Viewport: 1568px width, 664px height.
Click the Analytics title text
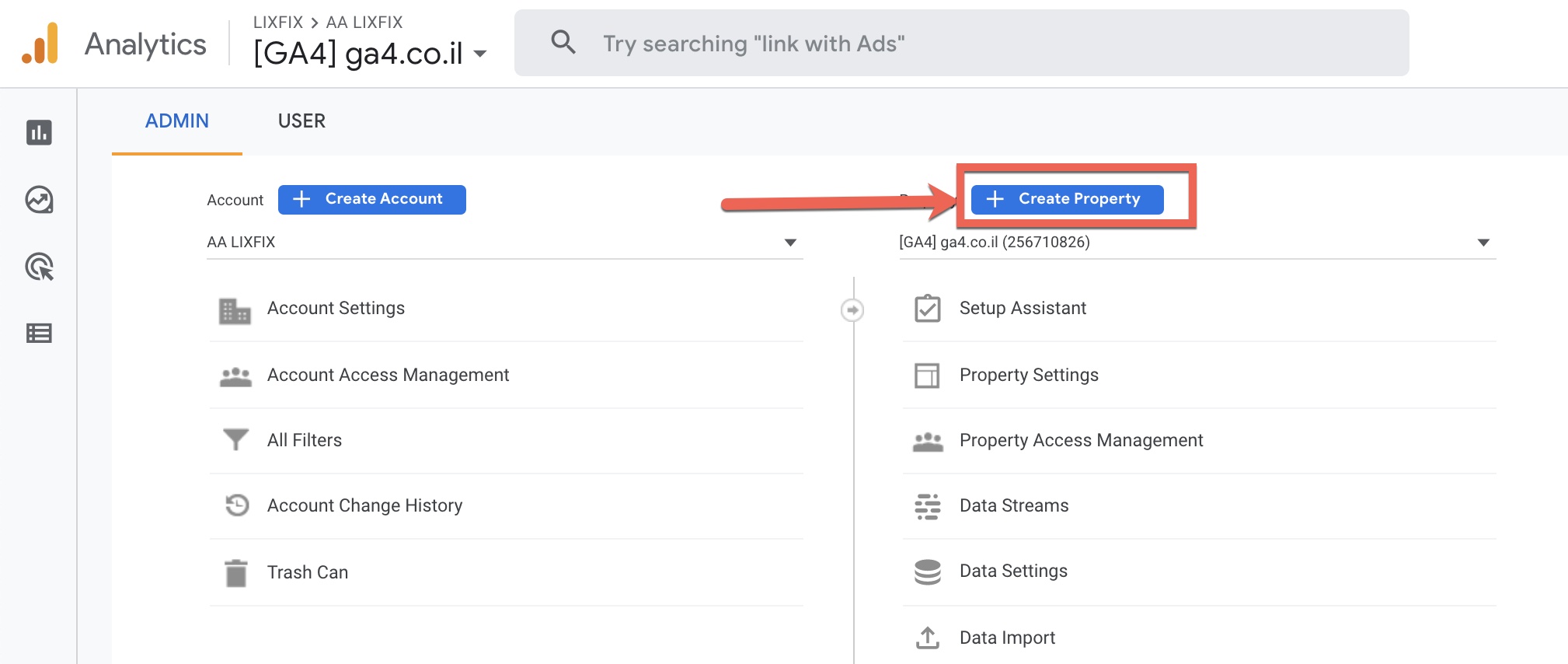point(145,44)
